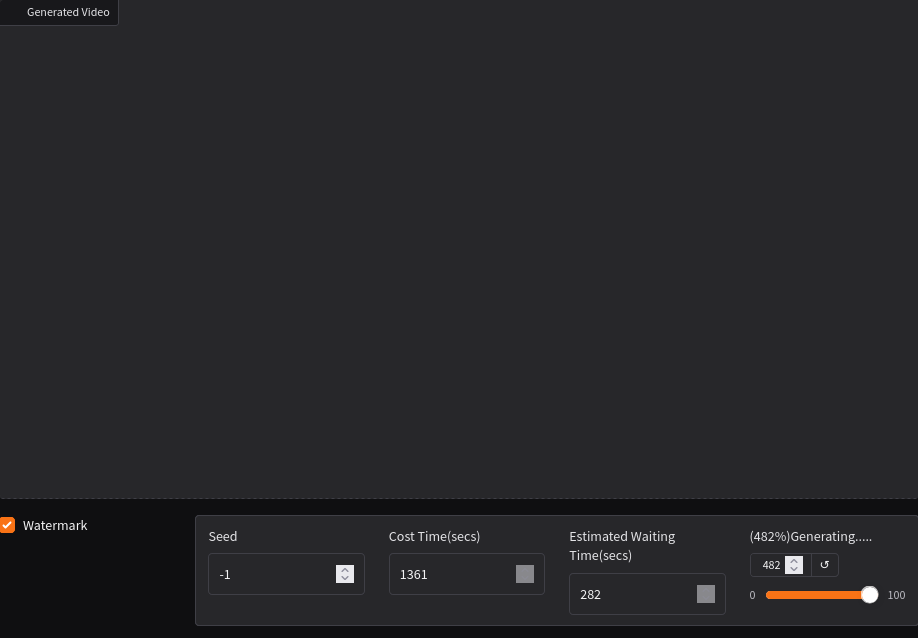Click the Seed label

pos(222,536)
